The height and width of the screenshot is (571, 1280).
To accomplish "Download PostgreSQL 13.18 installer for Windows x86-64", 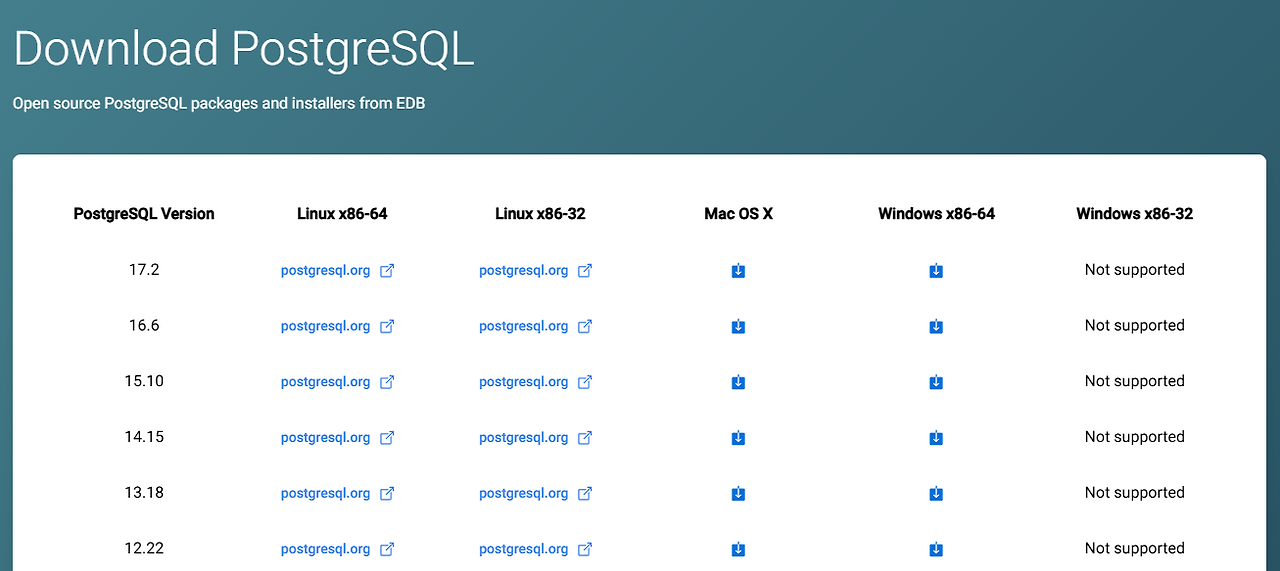I will (x=936, y=494).
